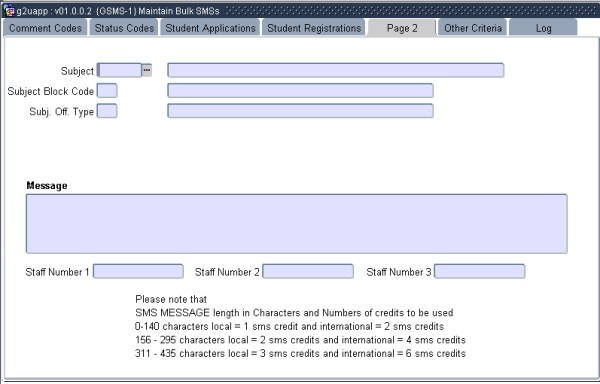Click the Maintain Bulk SMSs title bar
The image size is (600, 384).
click(300, 11)
